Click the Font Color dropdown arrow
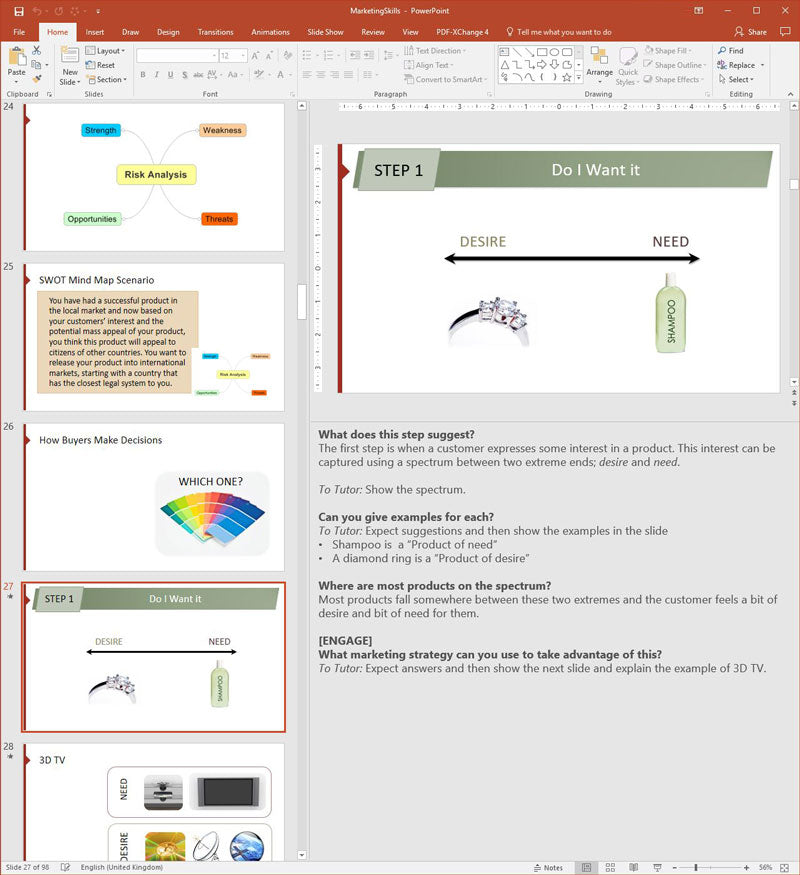This screenshot has height=875, width=800. click(x=291, y=75)
